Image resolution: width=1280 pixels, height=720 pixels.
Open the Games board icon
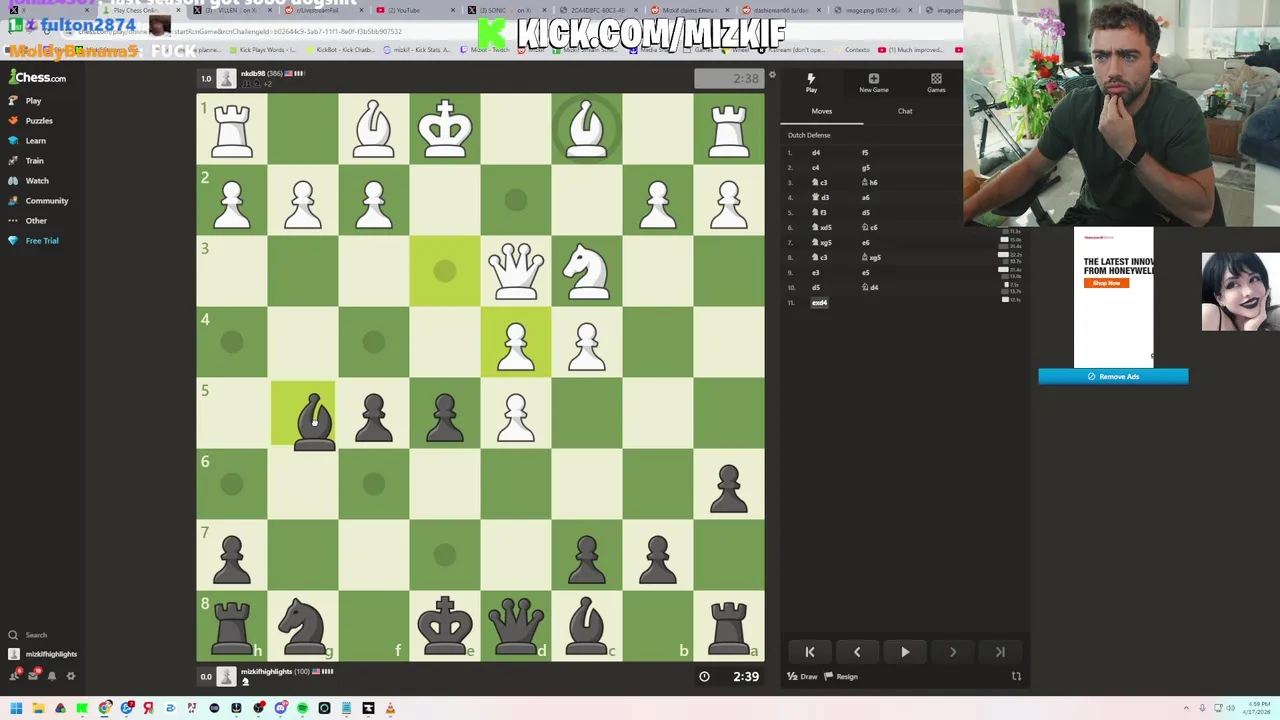click(x=936, y=83)
